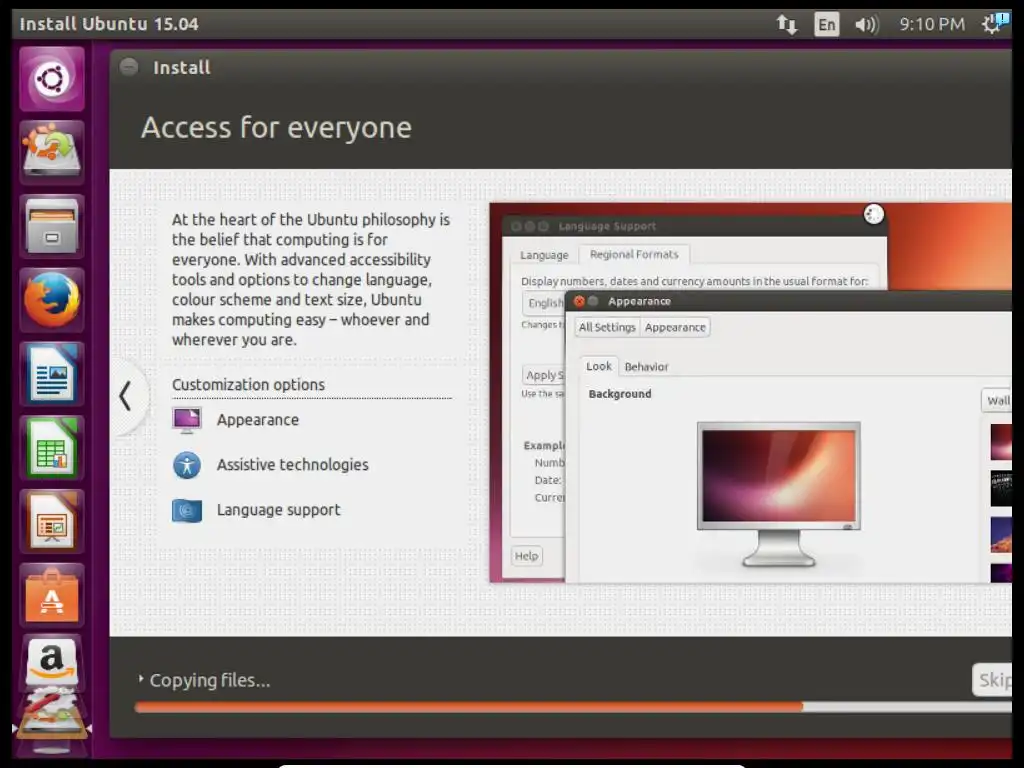Image resolution: width=1024 pixels, height=768 pixels.
Task: Select the dark black wallpaper thumbnail
Action: (1001, 488)
